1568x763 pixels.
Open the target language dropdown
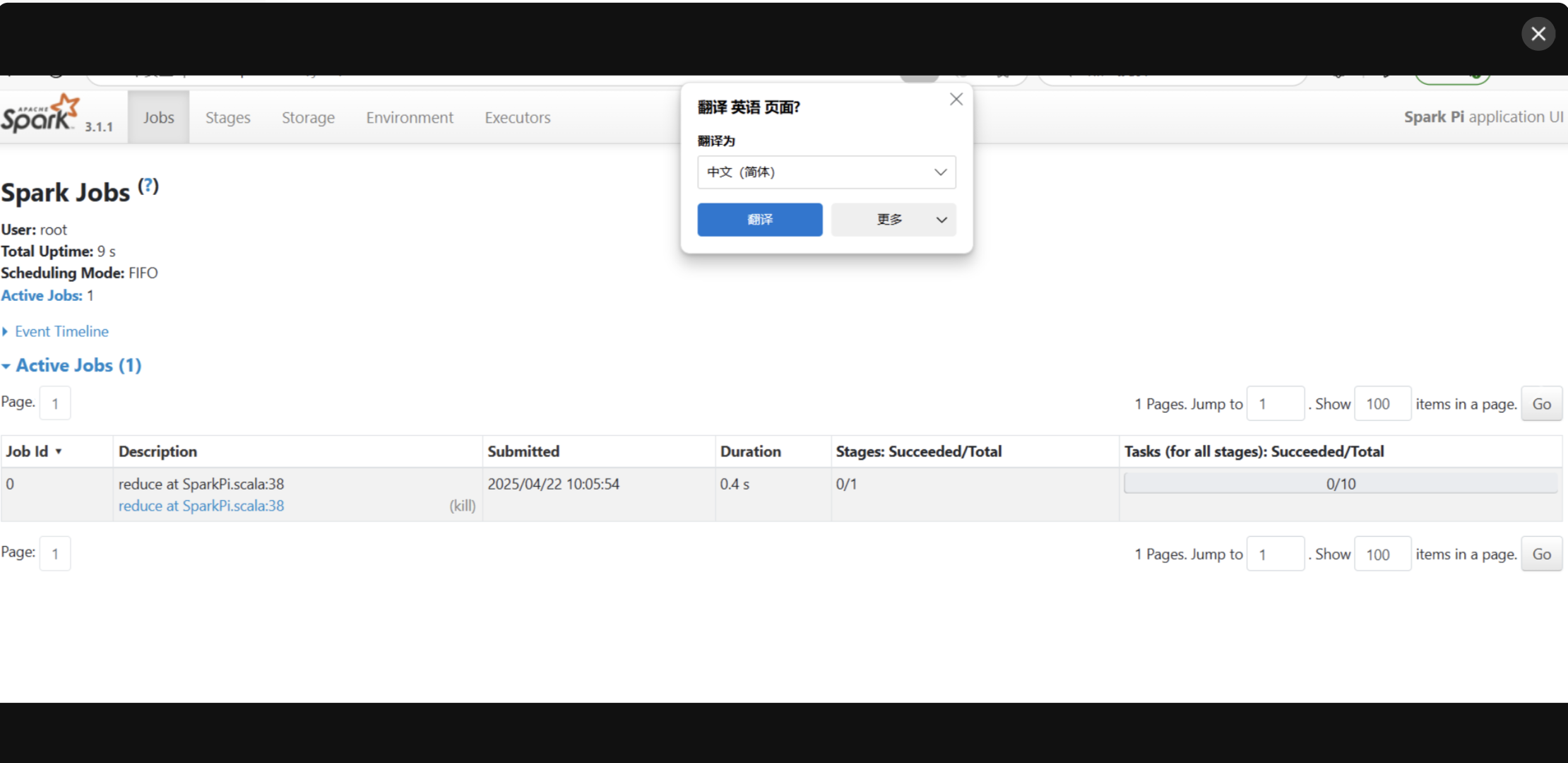point(826,172)
